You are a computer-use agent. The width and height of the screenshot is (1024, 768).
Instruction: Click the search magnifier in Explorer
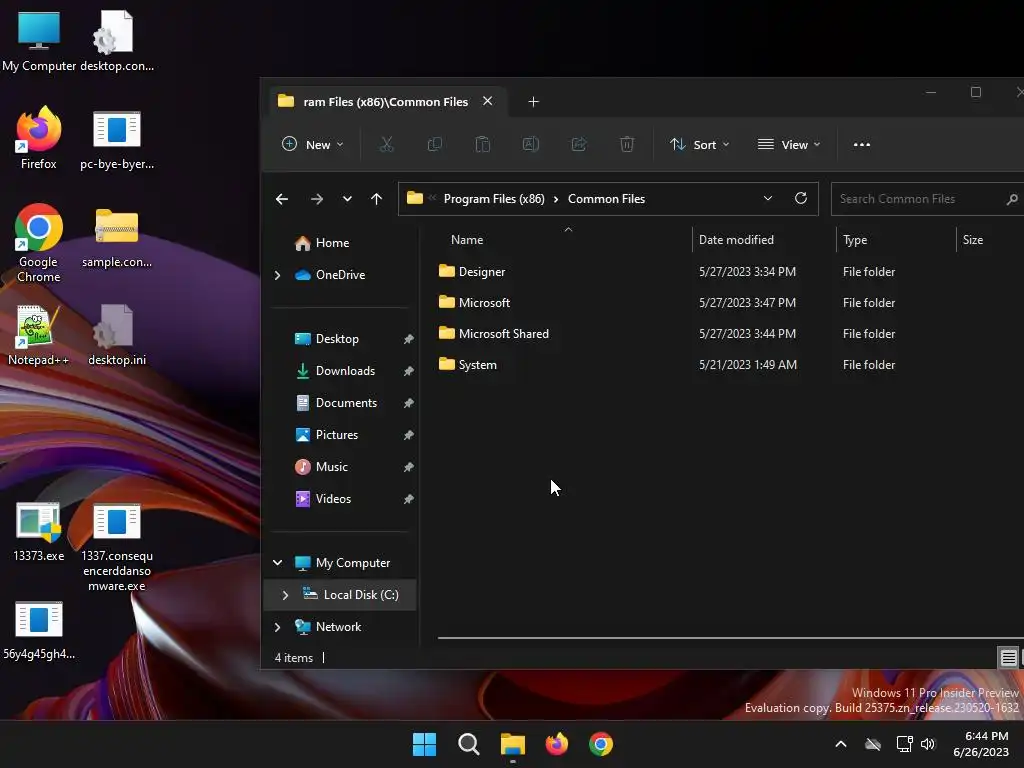pos(1012,199)
